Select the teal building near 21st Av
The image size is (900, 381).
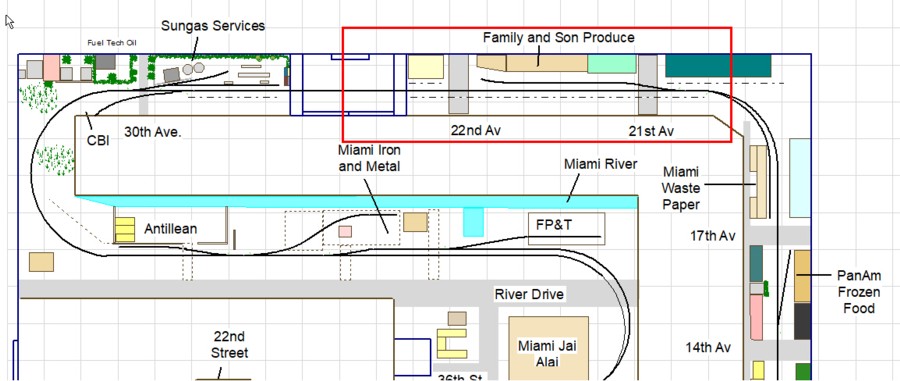tap(718, 65)
